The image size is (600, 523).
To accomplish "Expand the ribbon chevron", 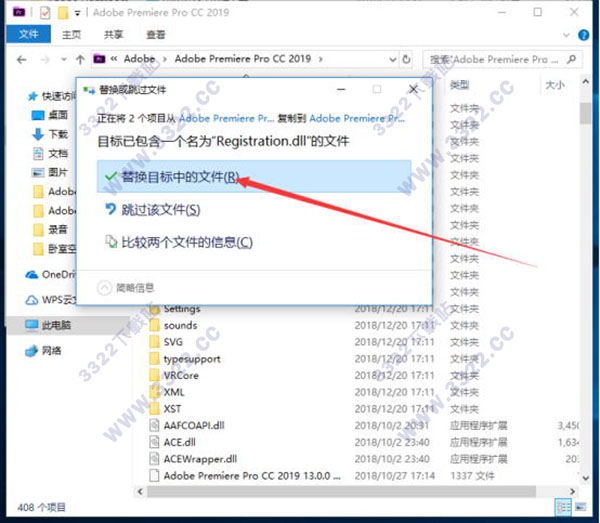I will coord(566,35).
